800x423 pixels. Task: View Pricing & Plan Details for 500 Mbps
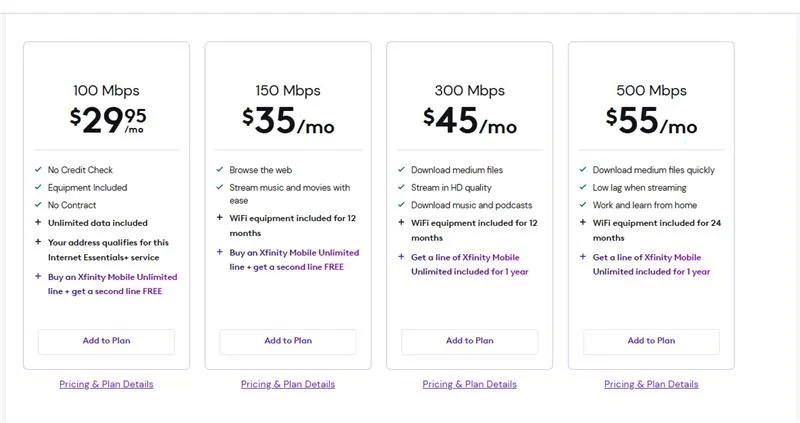point(651,384)
